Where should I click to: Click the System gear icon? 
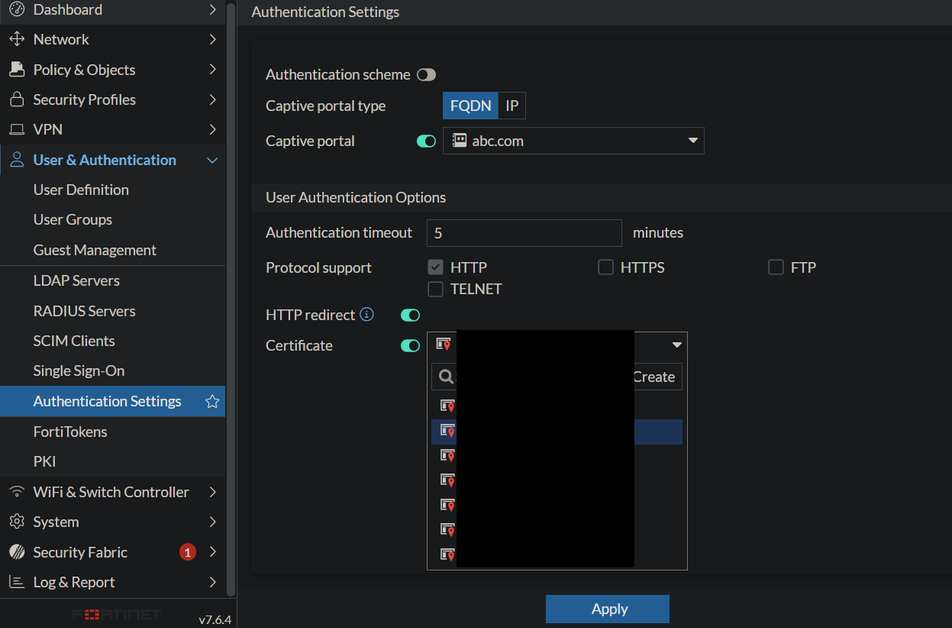(x=17, y=522)
